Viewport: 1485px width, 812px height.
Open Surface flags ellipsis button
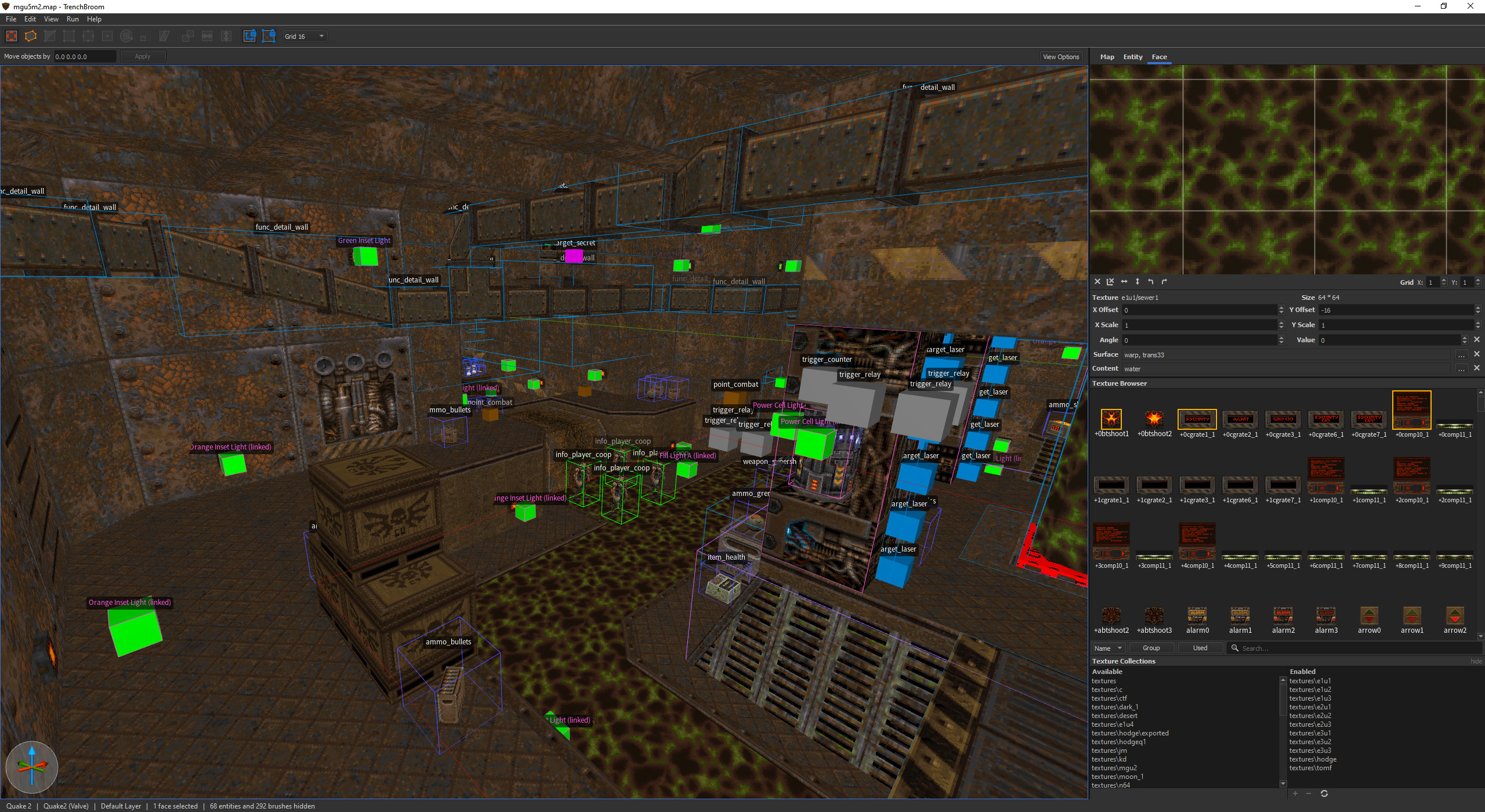click(x=1461, y=355)
